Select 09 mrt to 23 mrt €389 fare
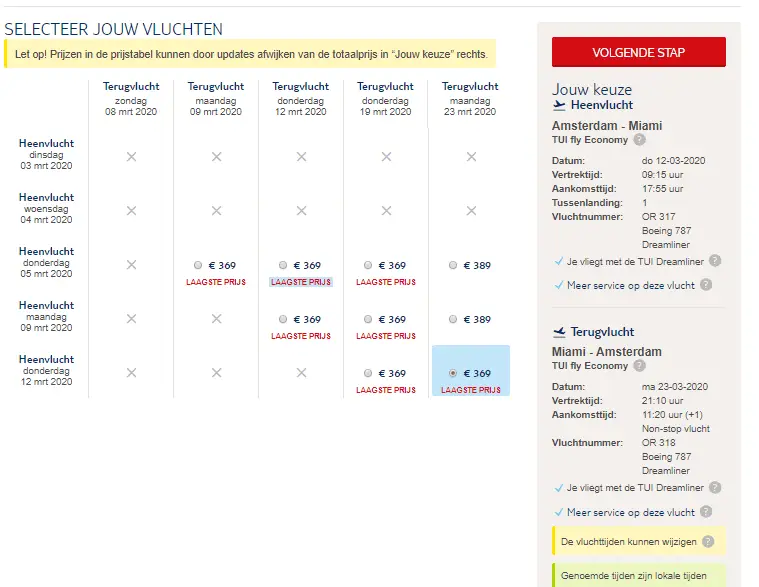 point(453,319)
